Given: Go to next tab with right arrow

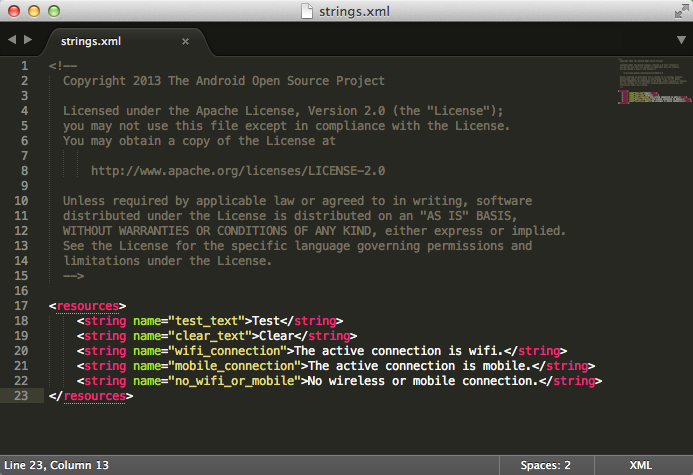Looking at the screenshot, I should [28, 40].
